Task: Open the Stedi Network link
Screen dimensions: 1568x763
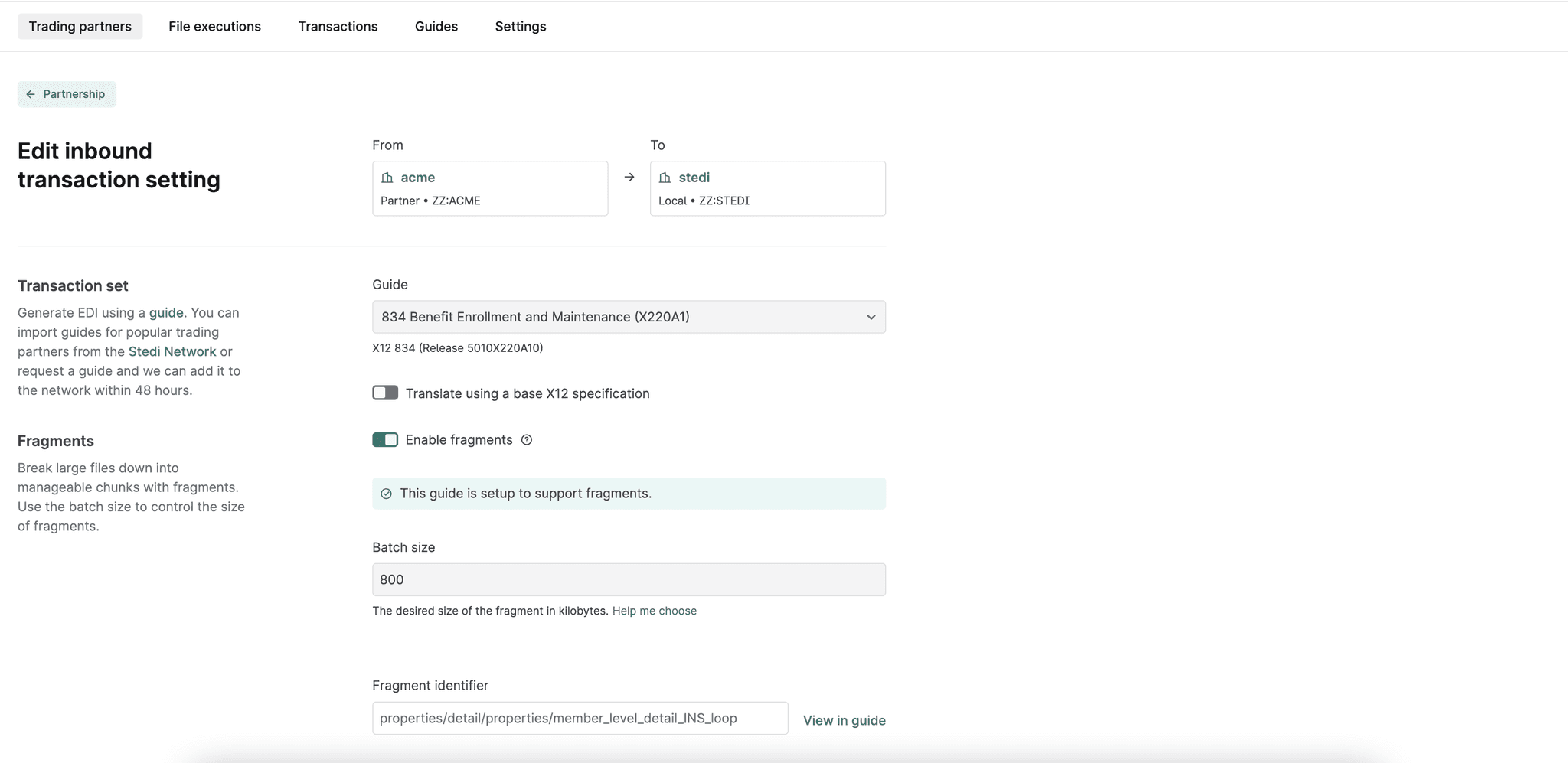Action: tap(171, 351)
